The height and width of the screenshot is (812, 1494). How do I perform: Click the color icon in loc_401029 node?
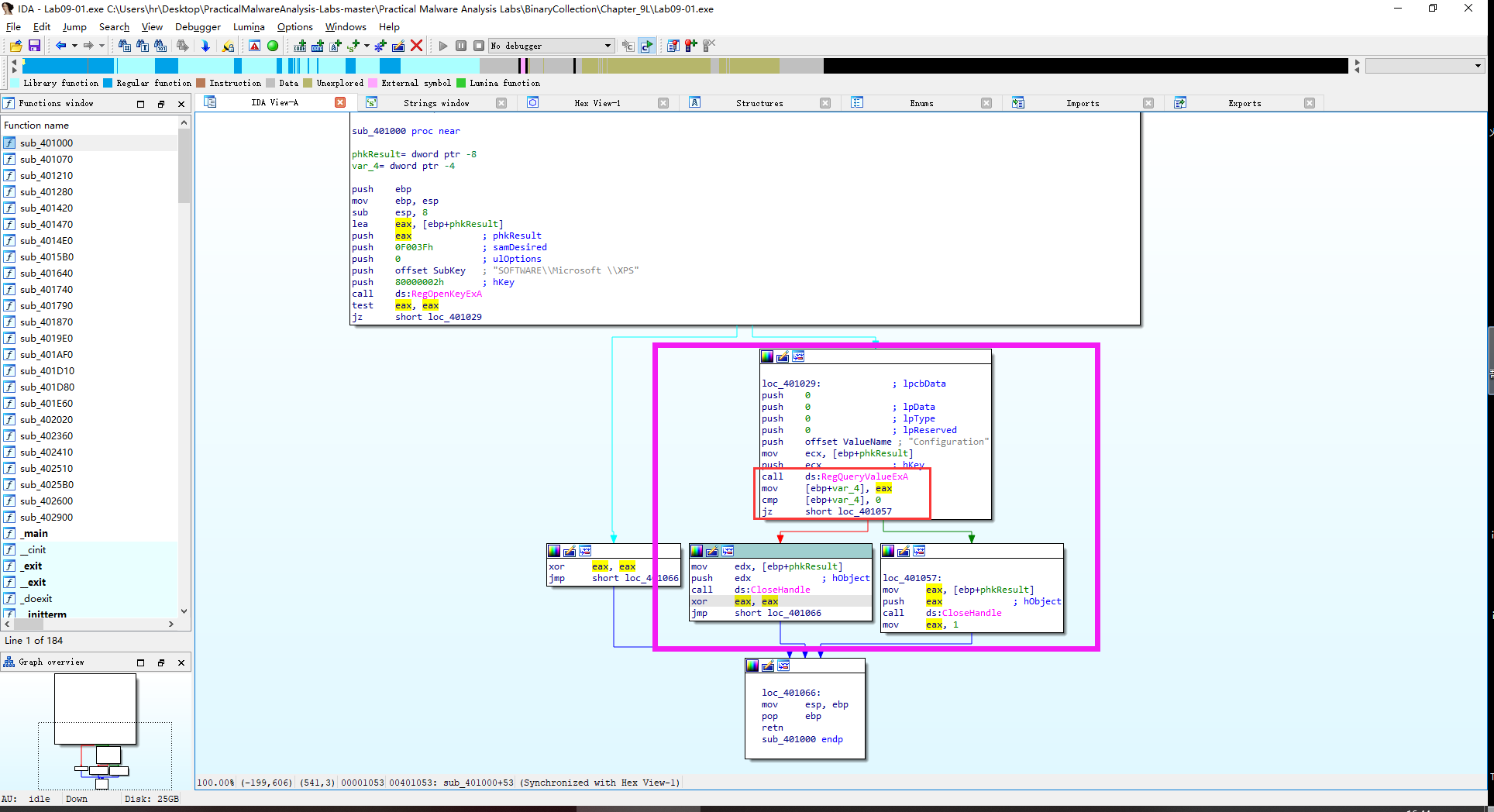pos(767,356)
